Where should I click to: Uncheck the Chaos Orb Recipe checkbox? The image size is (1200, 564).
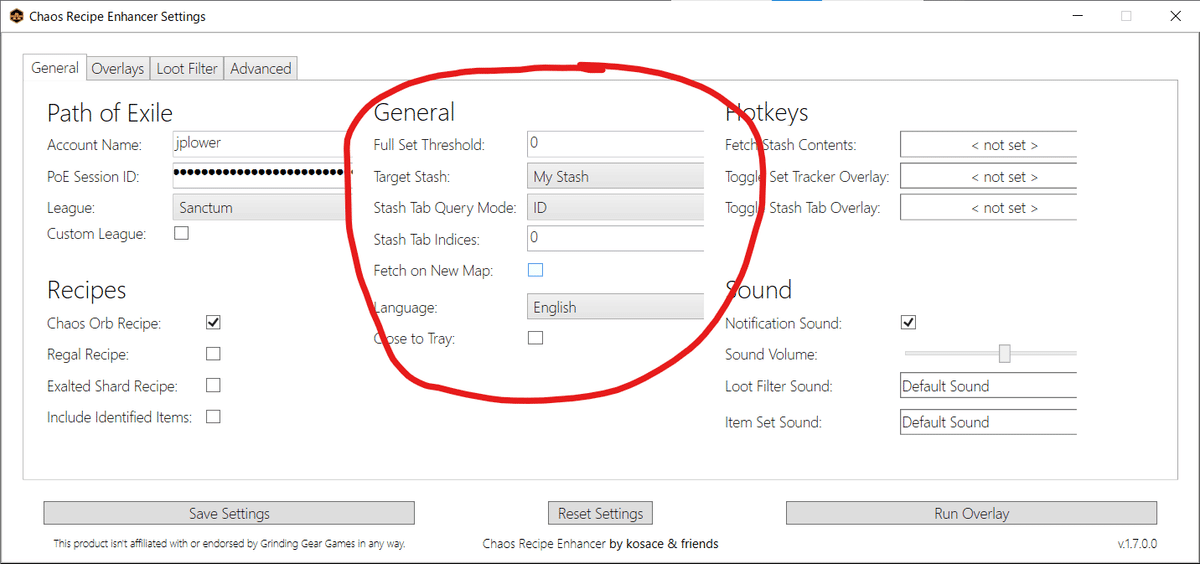(213, 322)
